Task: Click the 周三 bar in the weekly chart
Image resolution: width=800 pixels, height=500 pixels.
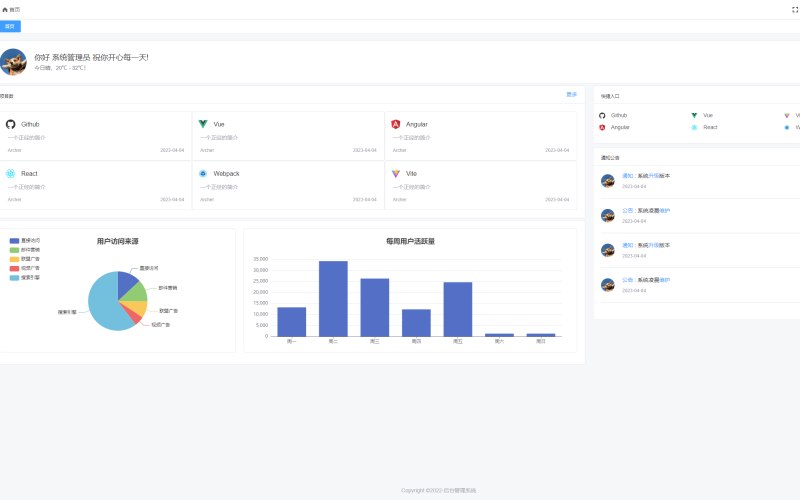Action: [x=375, y=308]
